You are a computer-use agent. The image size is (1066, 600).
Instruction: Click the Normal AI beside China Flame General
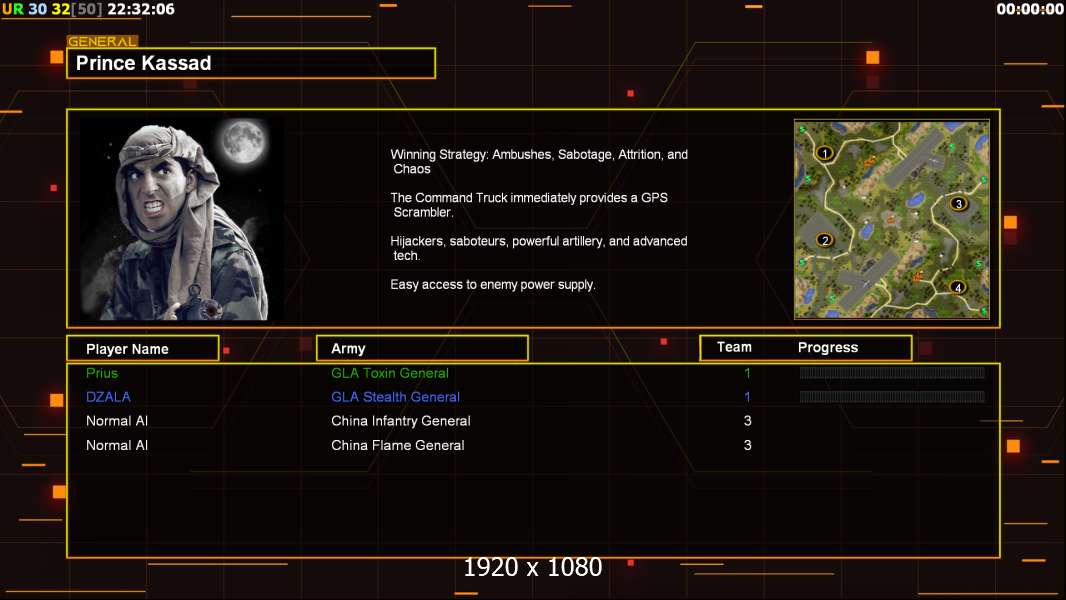(117, 445)
